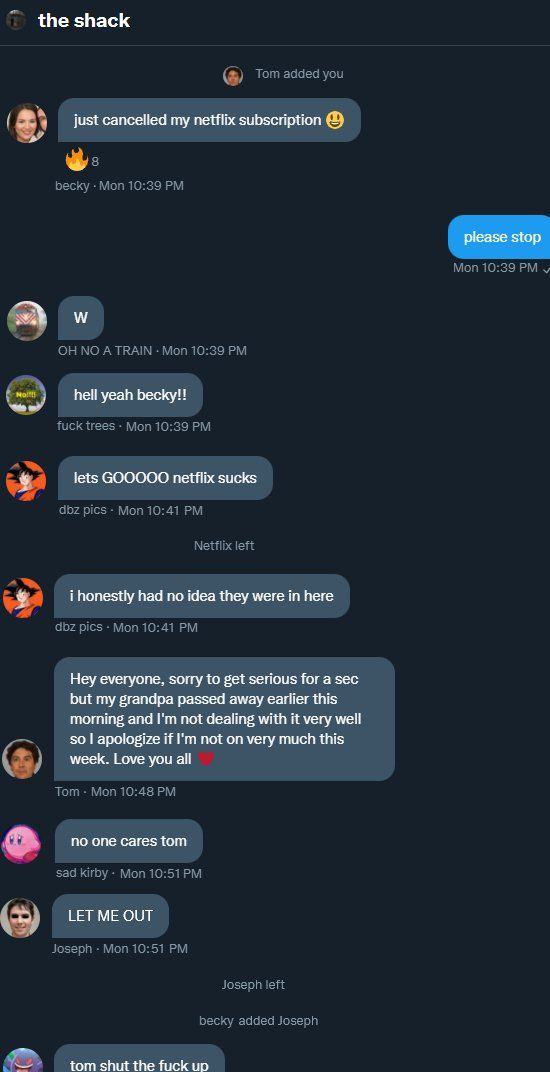The width and height of the screenshot is (550, 1072).
Task: Open sad kirby's pink avatar
Action: 21,844
